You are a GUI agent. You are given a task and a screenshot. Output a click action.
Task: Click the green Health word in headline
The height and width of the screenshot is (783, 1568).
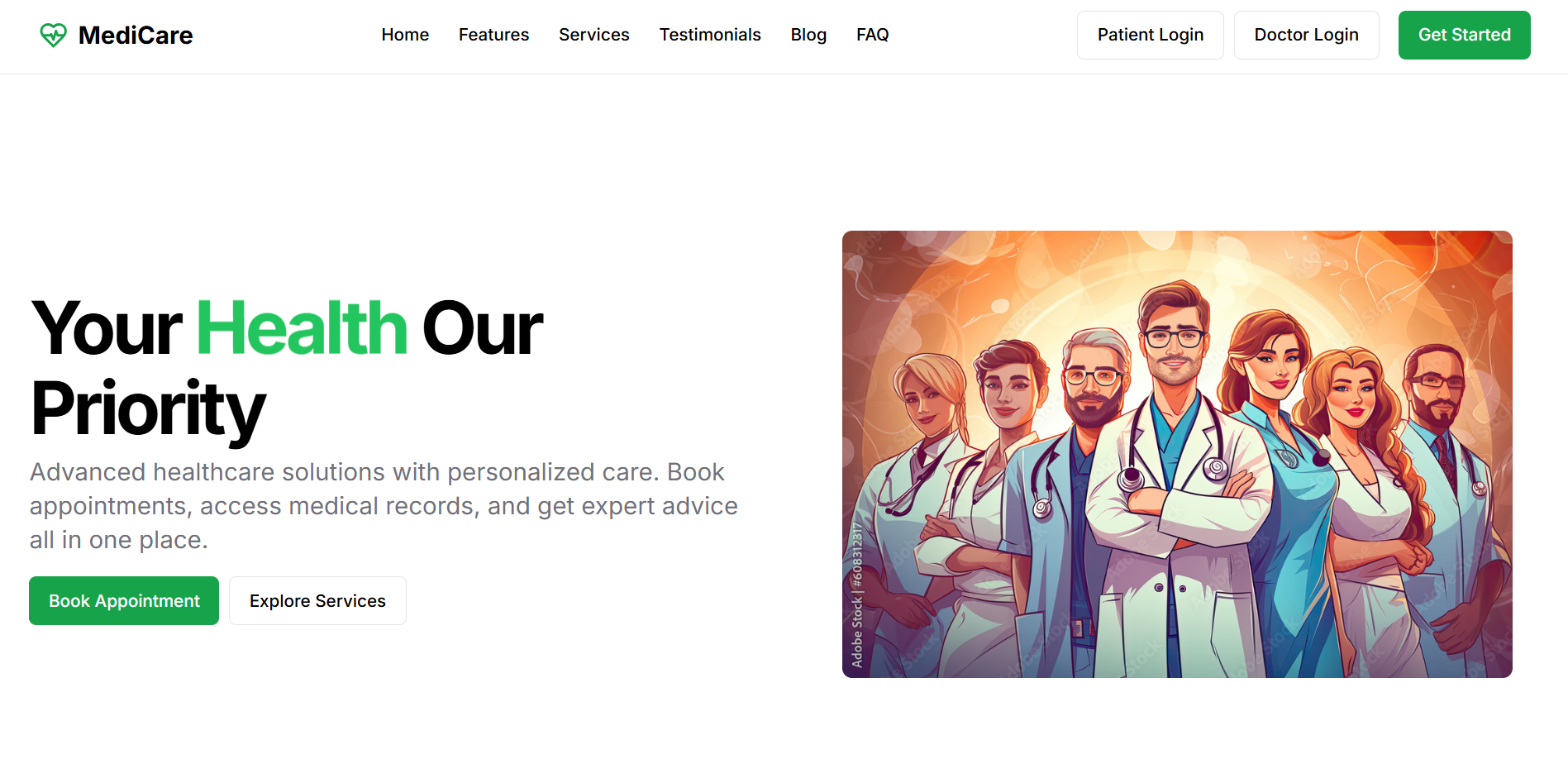[x=302, y=328]
